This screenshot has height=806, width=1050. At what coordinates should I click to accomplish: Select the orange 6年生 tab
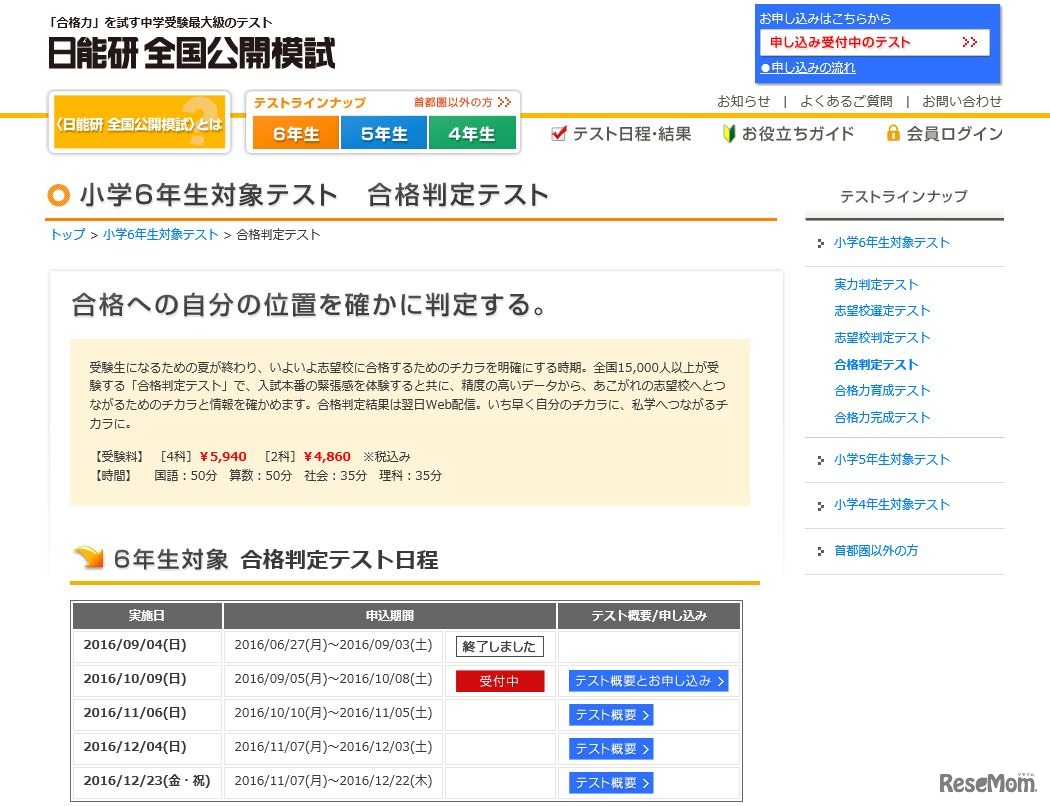point(296,133)
